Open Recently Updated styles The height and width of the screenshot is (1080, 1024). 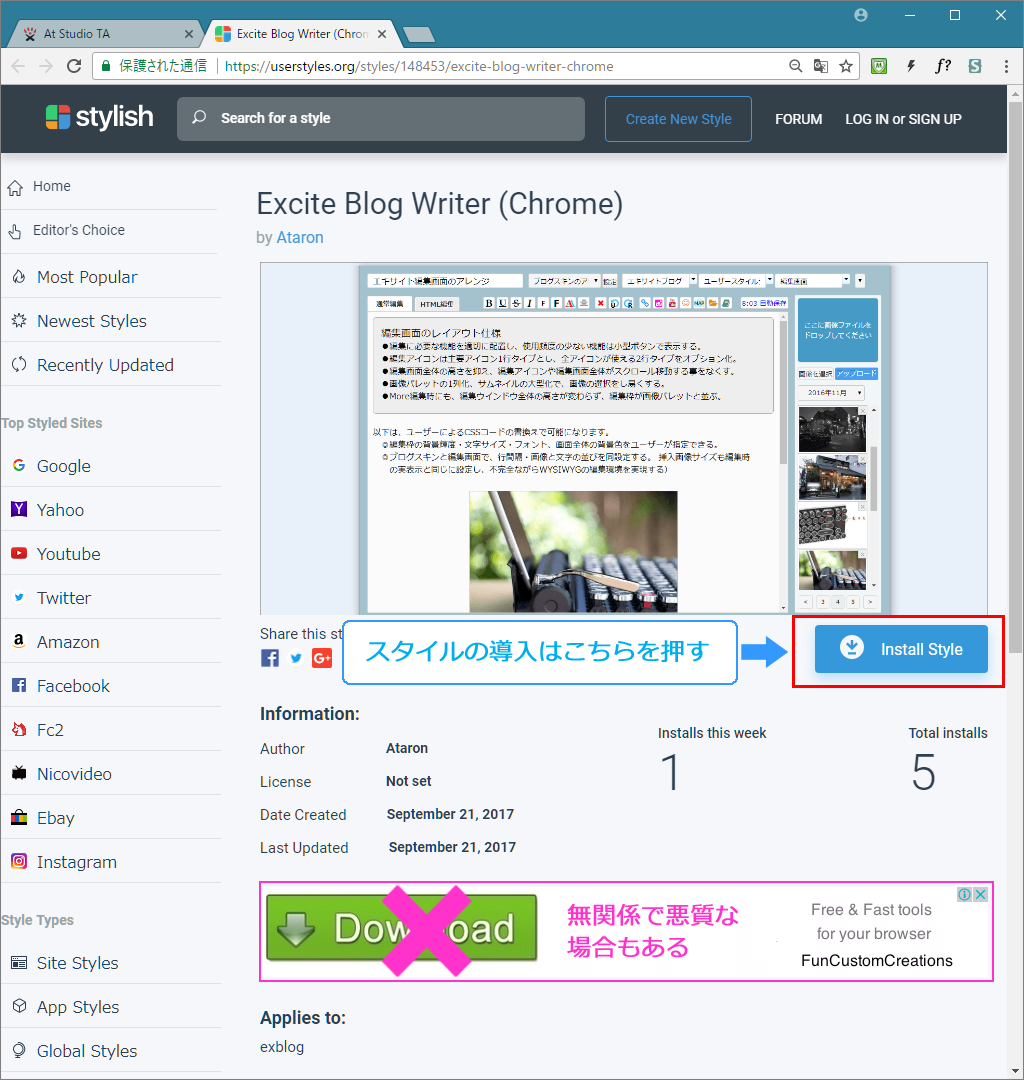(x=105, y=365)
